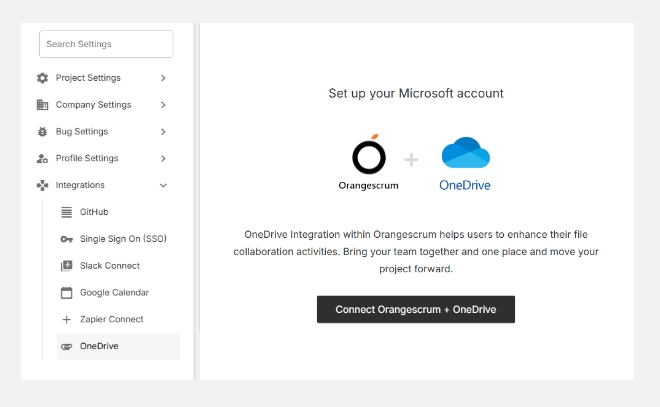Click the Profile Settings user icon
The width and height of the screenshot is (660, 407).
(x=42, y=158)
